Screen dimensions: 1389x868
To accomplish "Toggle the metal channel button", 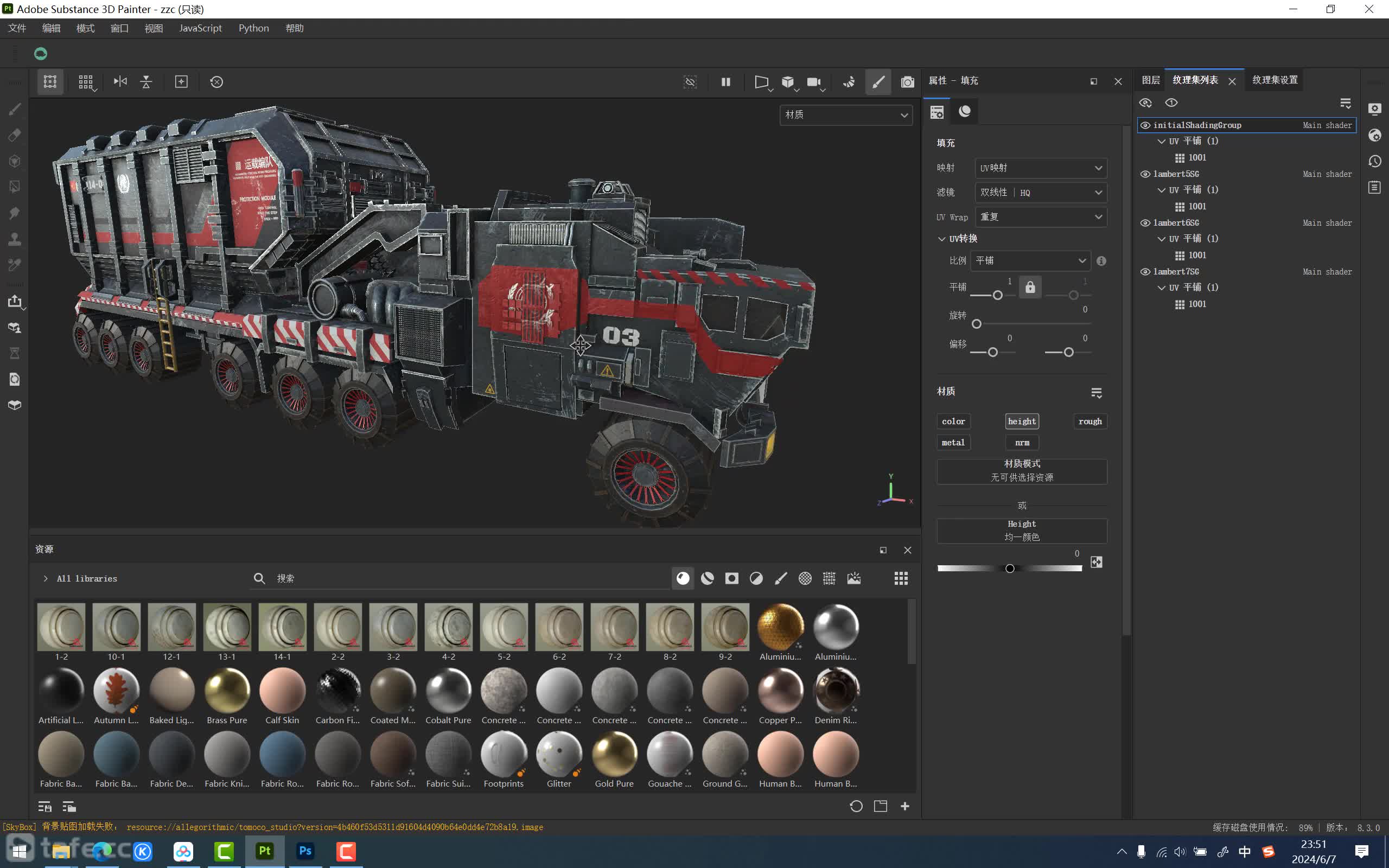I will (953, 443).
